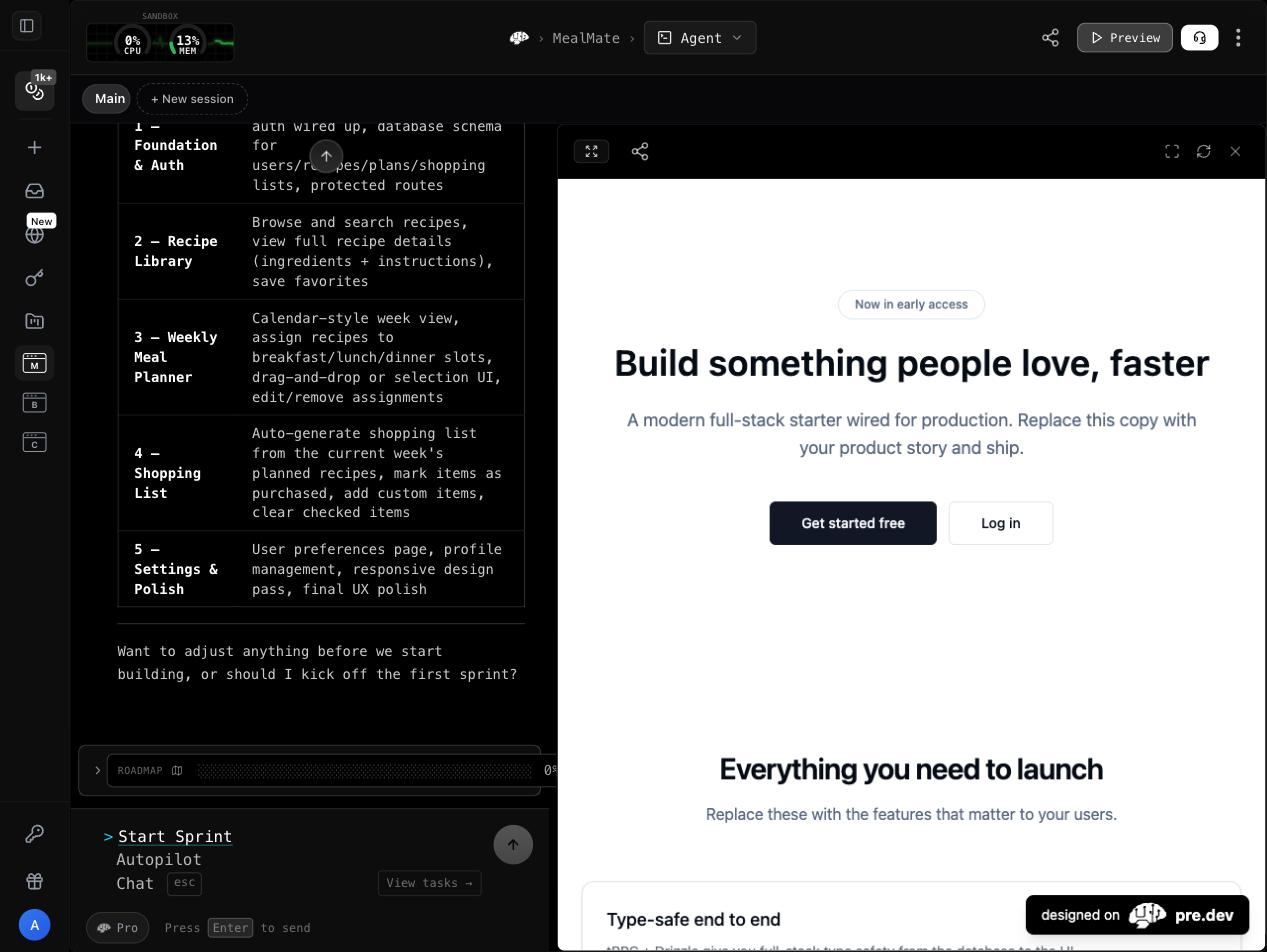Select the project window icon labeled C
Viewport: 1267px width, 952px height.
[35, 442]
